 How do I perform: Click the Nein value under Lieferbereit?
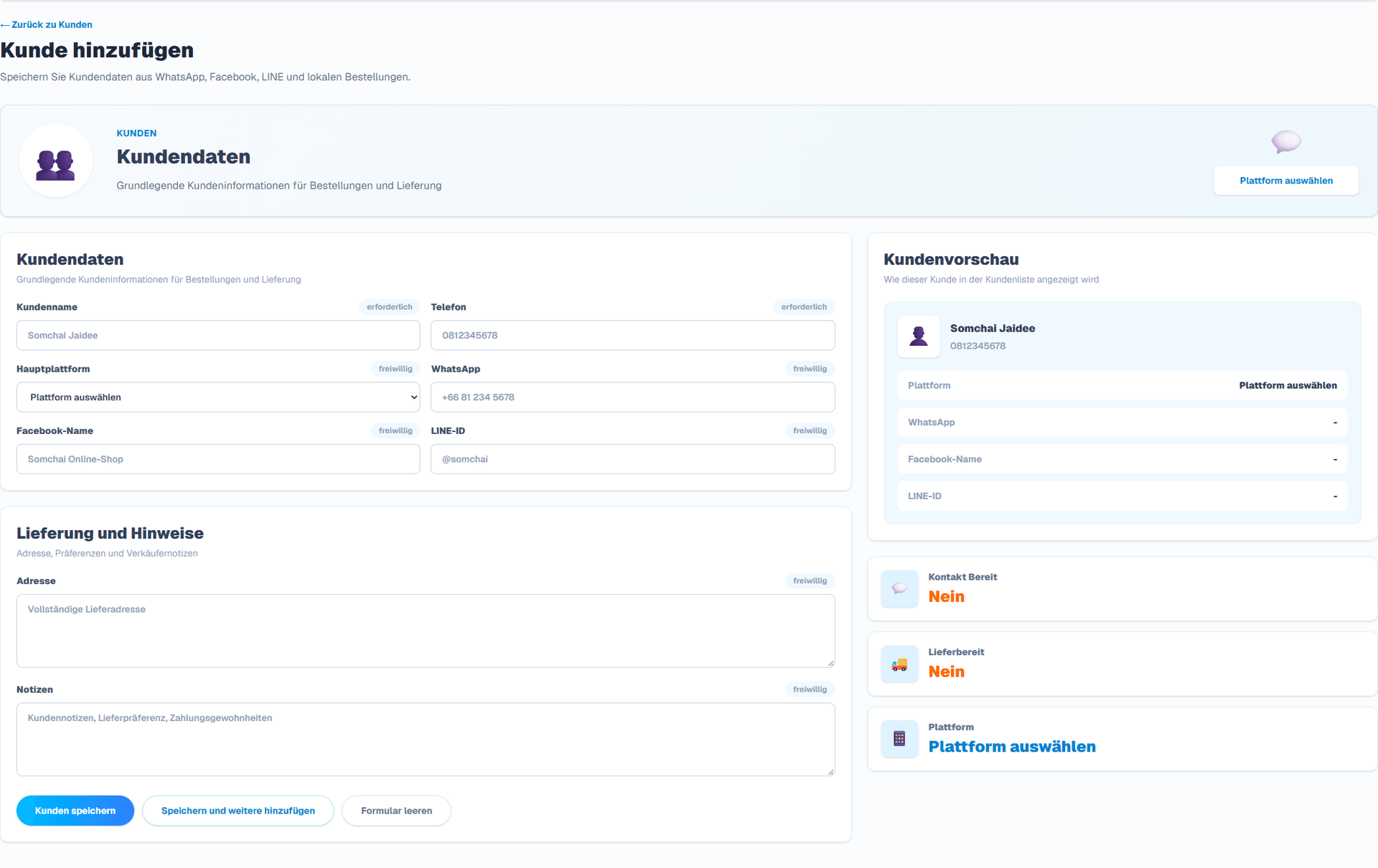946,672
